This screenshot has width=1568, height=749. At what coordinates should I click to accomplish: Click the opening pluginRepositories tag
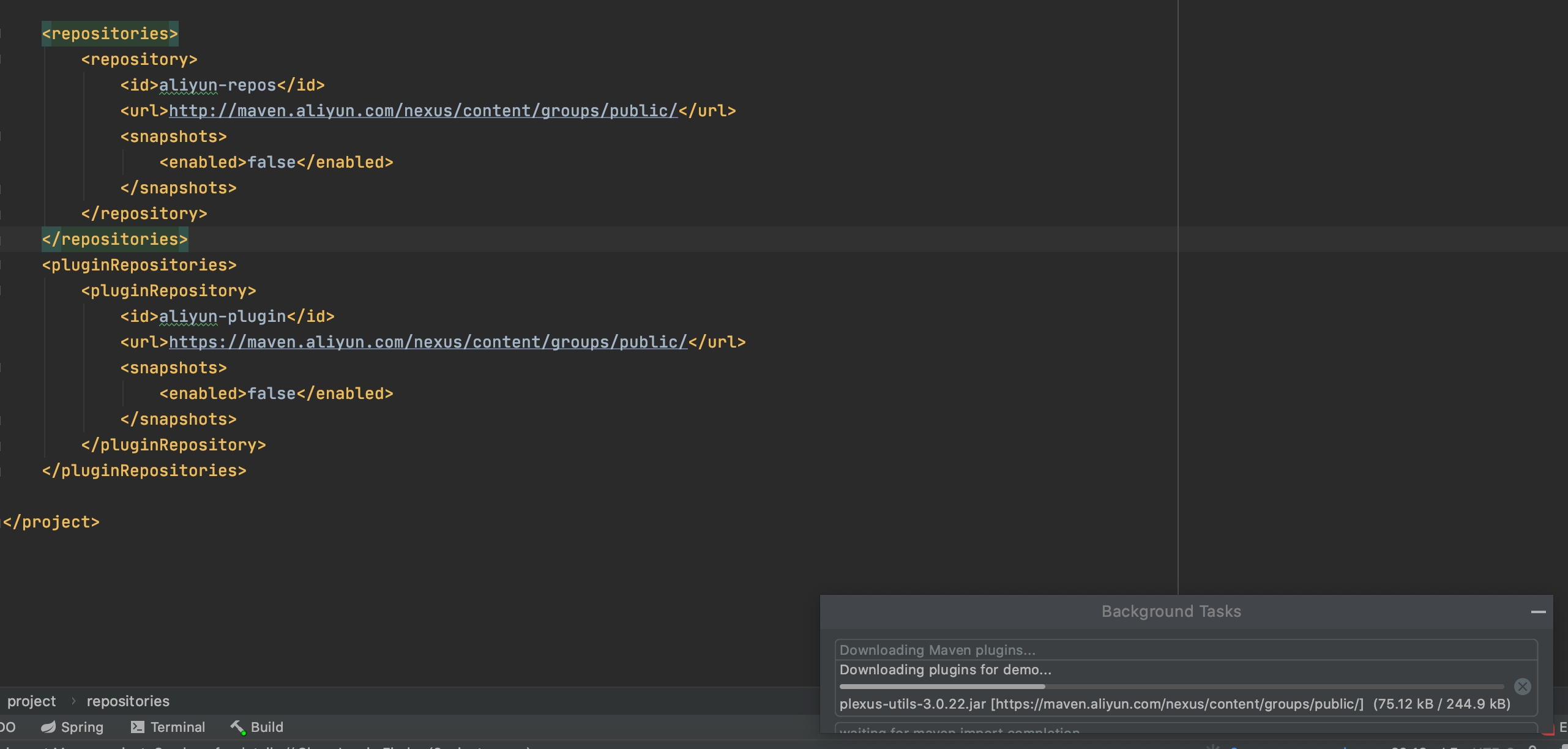click(139, 265)
